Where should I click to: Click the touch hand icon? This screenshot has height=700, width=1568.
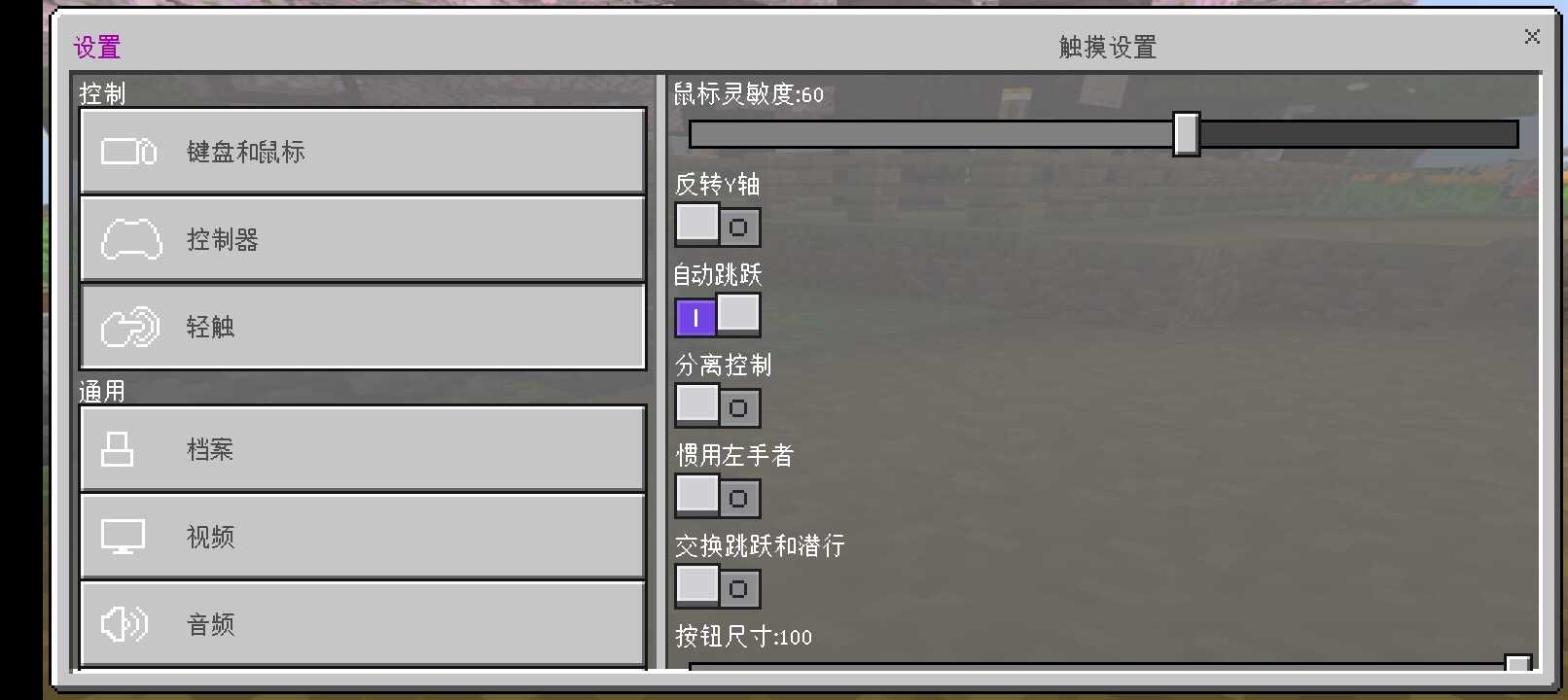(x=130, y=327)
